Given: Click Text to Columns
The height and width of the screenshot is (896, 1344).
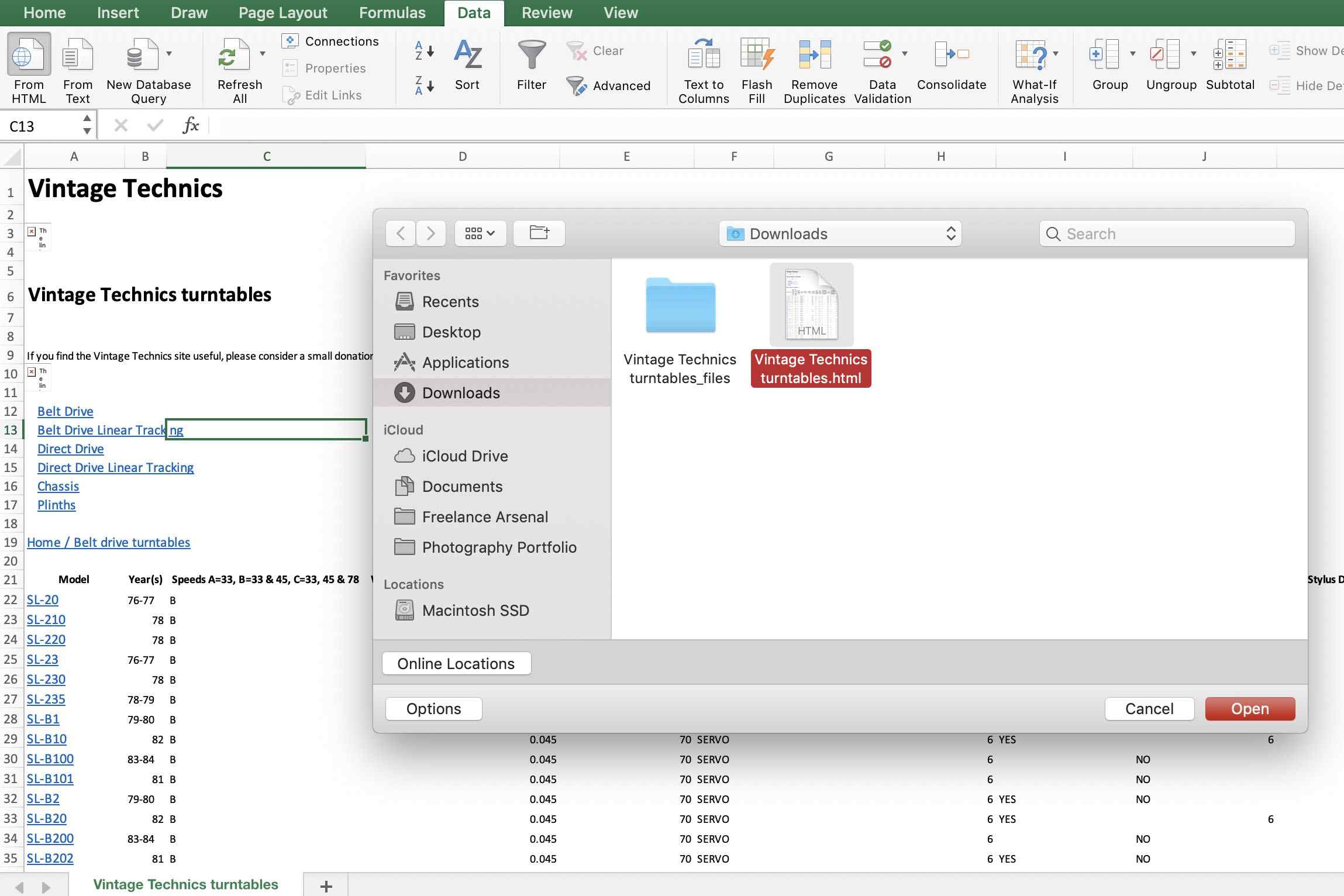Looking at the screenshot, I should [704, 70].
